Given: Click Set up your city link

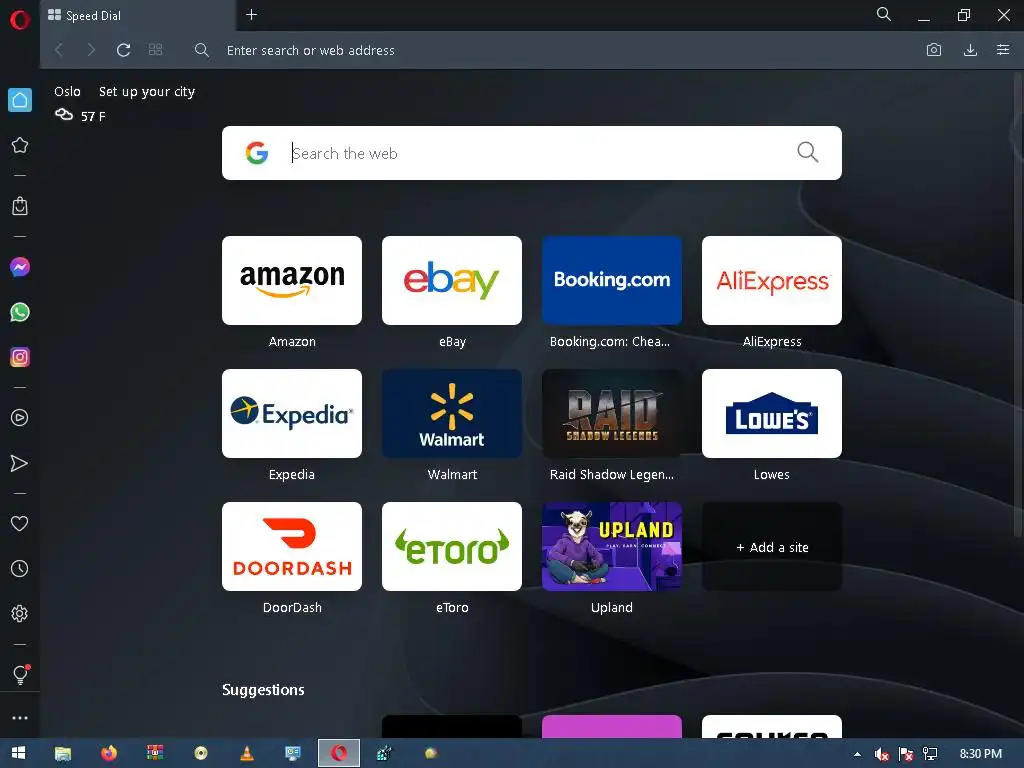Looking at the screenshot, I should point(147,91).
